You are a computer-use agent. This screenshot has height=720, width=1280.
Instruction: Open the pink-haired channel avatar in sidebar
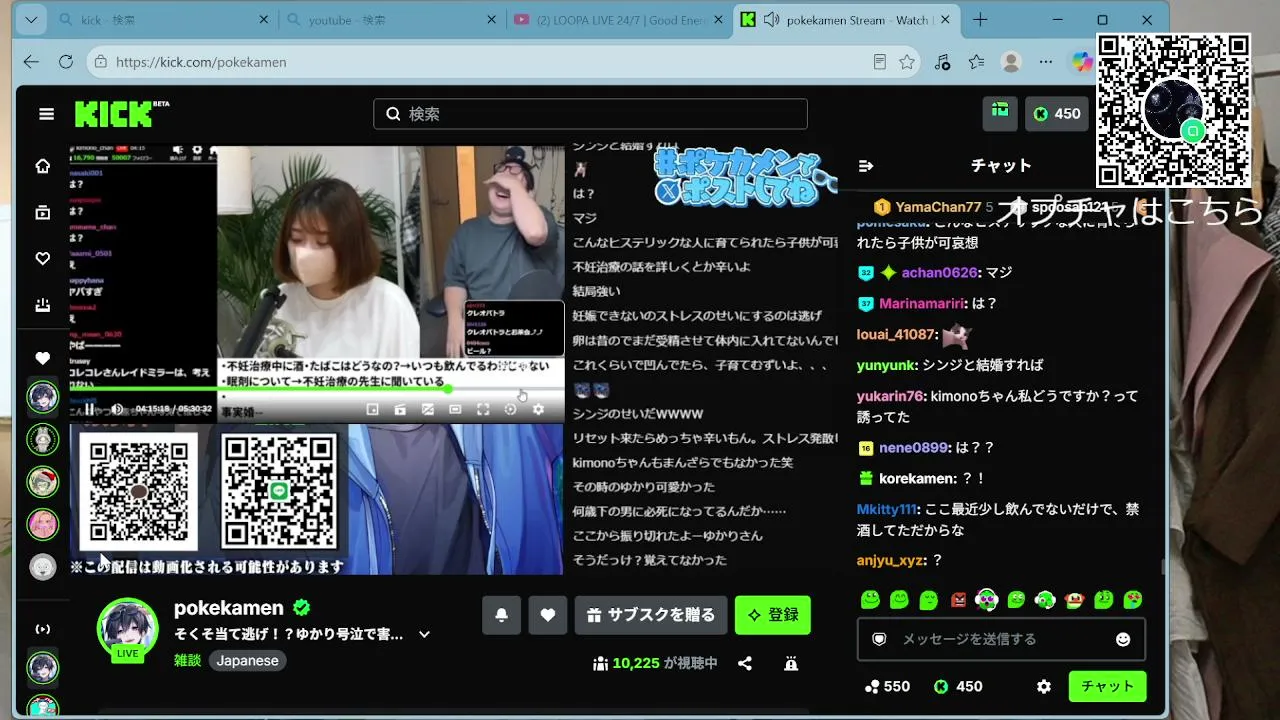[43, 524]
